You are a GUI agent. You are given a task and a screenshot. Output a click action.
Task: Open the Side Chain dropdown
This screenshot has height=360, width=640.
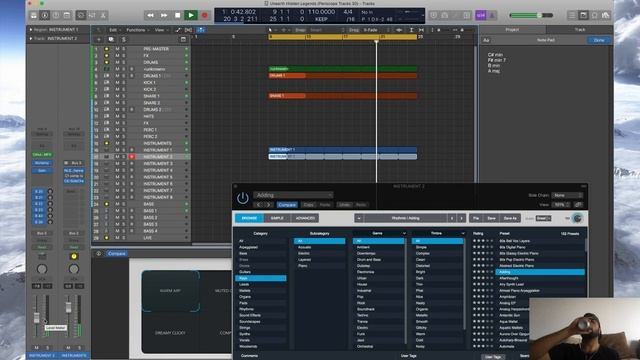click(x=567, y=196)
